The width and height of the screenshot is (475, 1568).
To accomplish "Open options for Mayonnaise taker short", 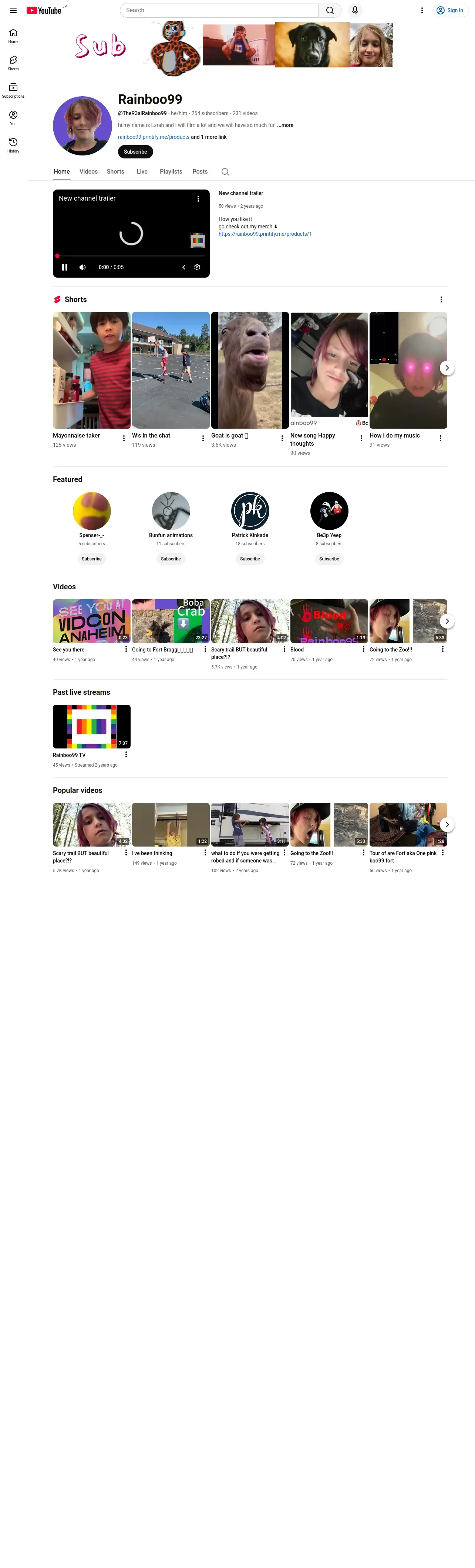I will pos(124,438).
